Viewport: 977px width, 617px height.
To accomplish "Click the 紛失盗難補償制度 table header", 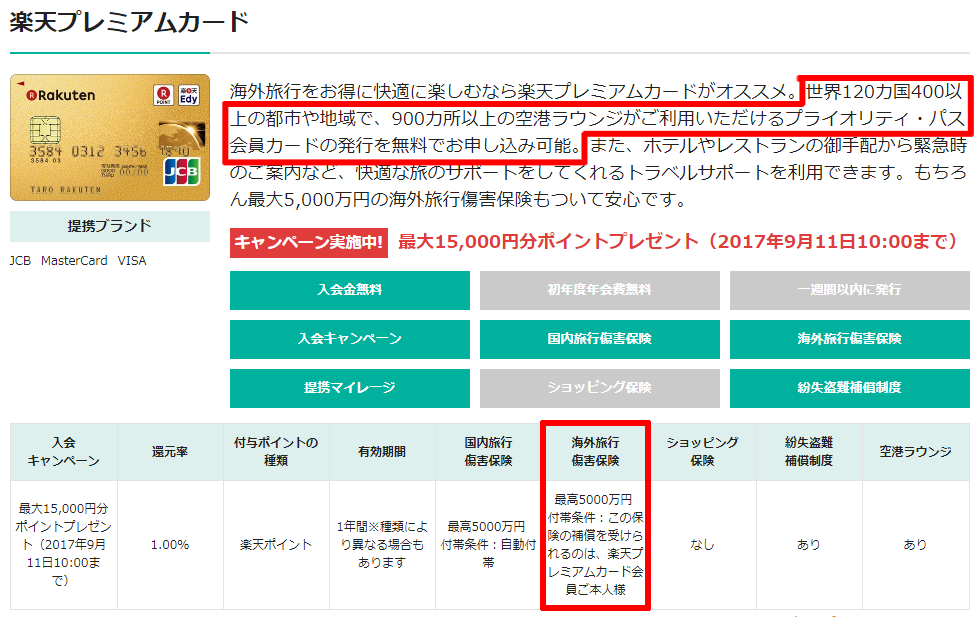I will point(809,452).
